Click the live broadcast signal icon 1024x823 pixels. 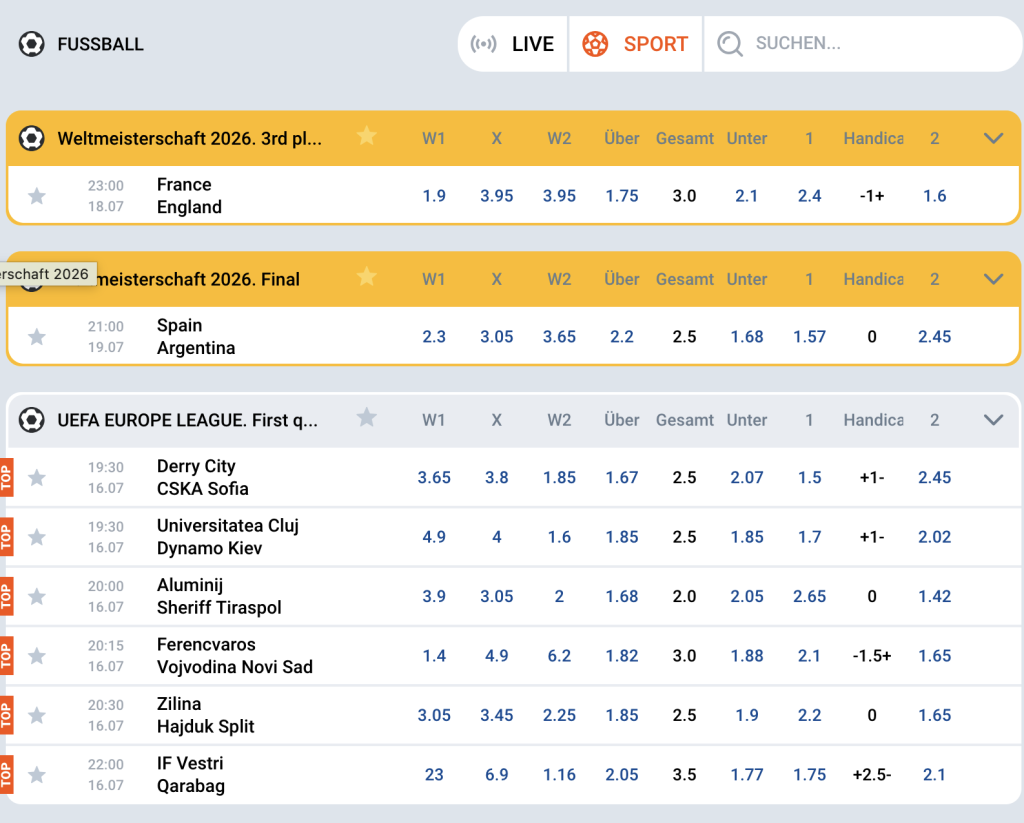click(483, 44)
